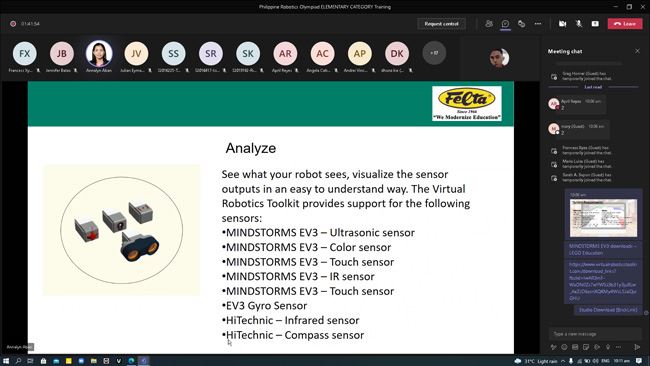The width and height of the screenshot is (650, 366).
Task: Send the chat message
Action: point(637,347)
